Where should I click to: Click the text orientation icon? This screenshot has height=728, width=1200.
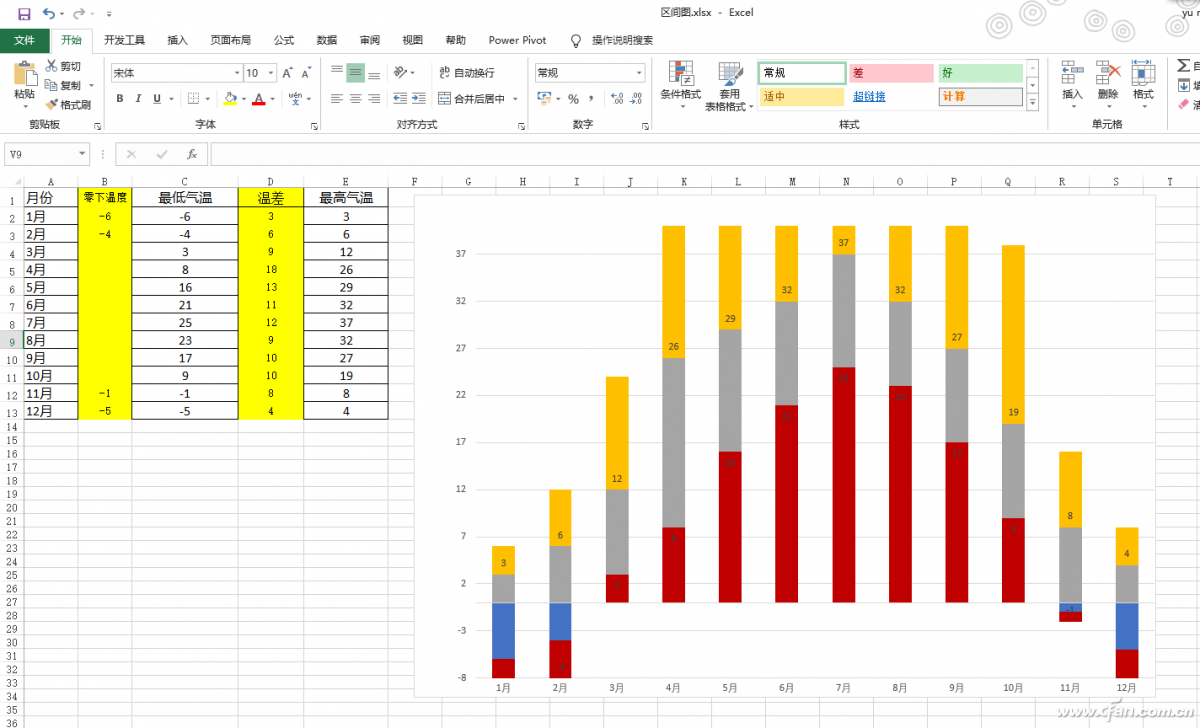coord(401,73)
